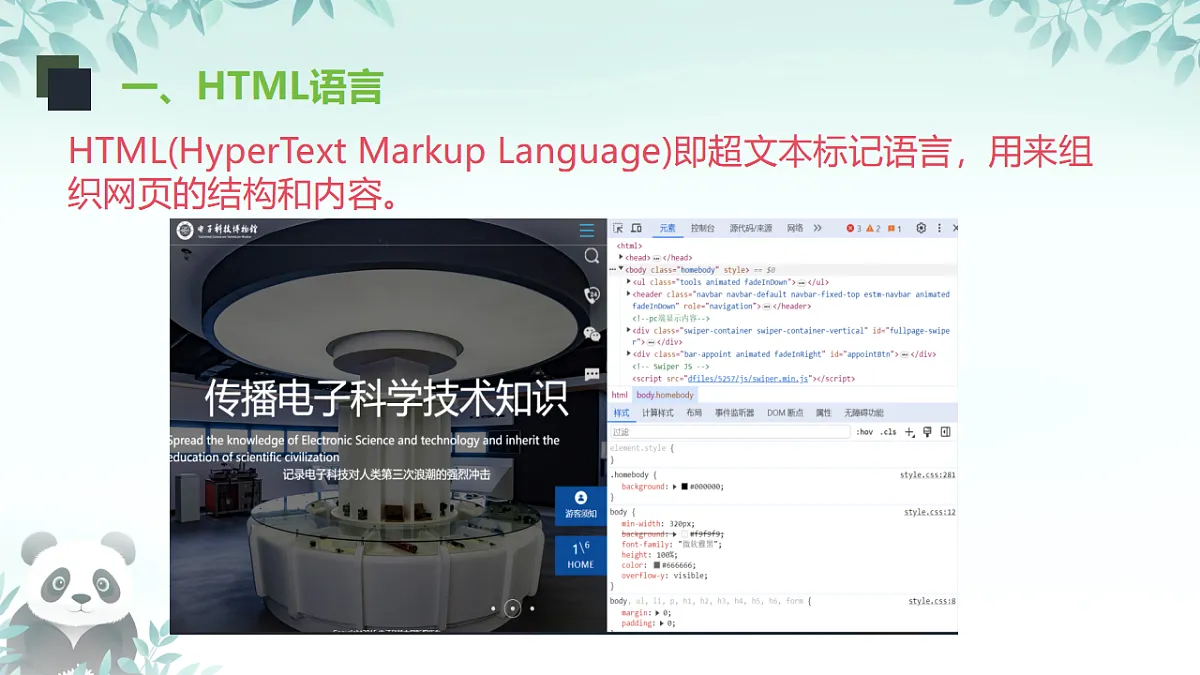Open the style.css:281 source link
The width and height of the screenshot is (1200, 675).
[x=928, y=475]
